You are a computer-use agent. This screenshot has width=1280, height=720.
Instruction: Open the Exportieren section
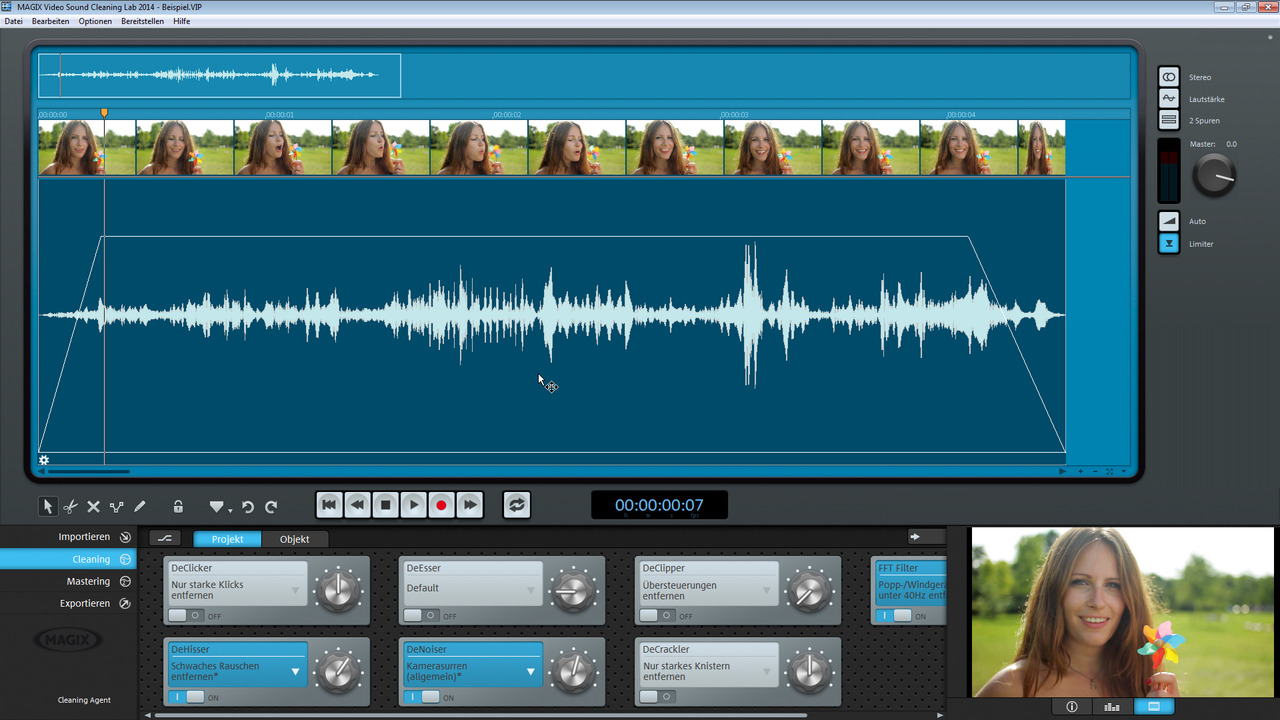68,603
